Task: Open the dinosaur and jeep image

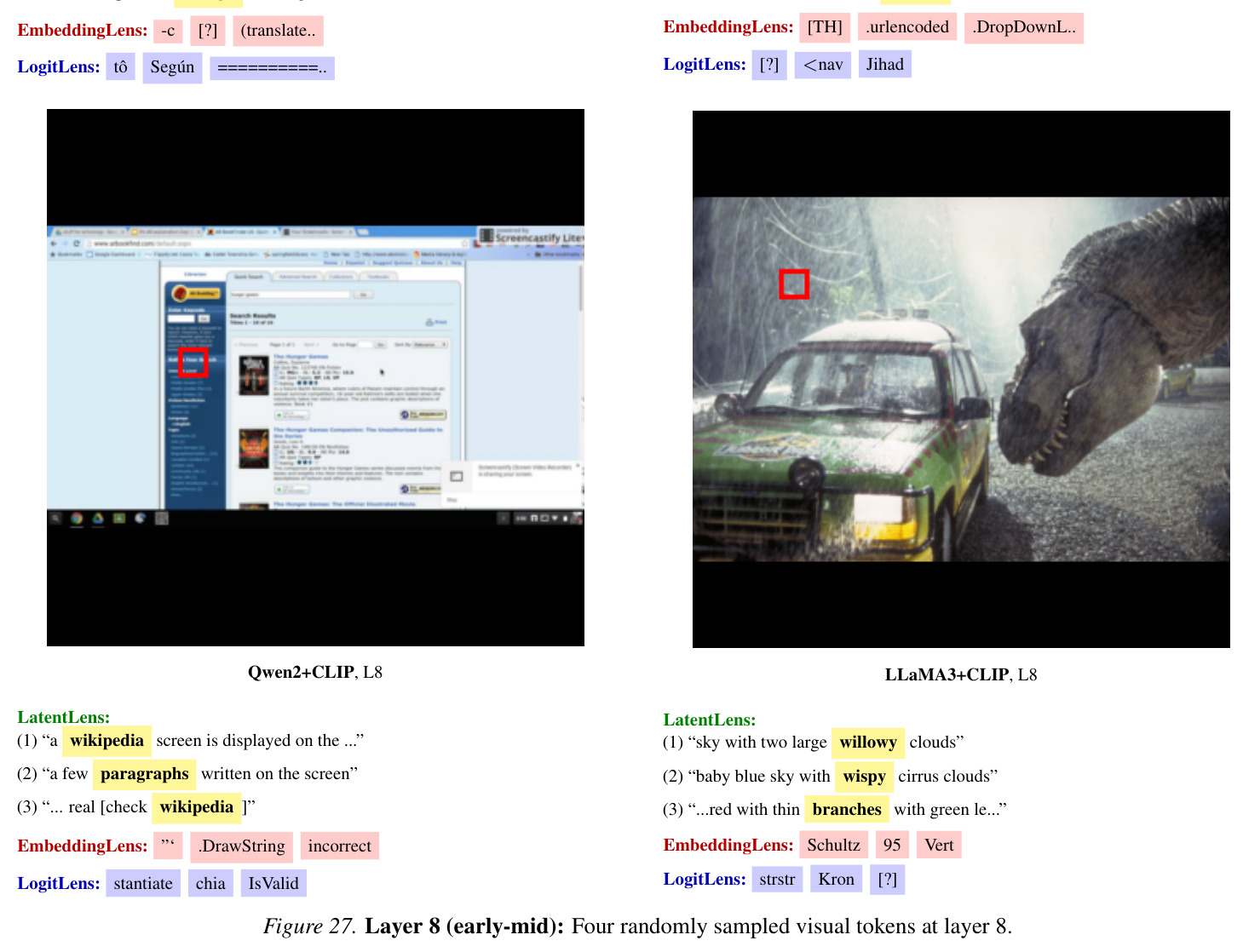Action: pyautogui.click(x=961, y=379)
